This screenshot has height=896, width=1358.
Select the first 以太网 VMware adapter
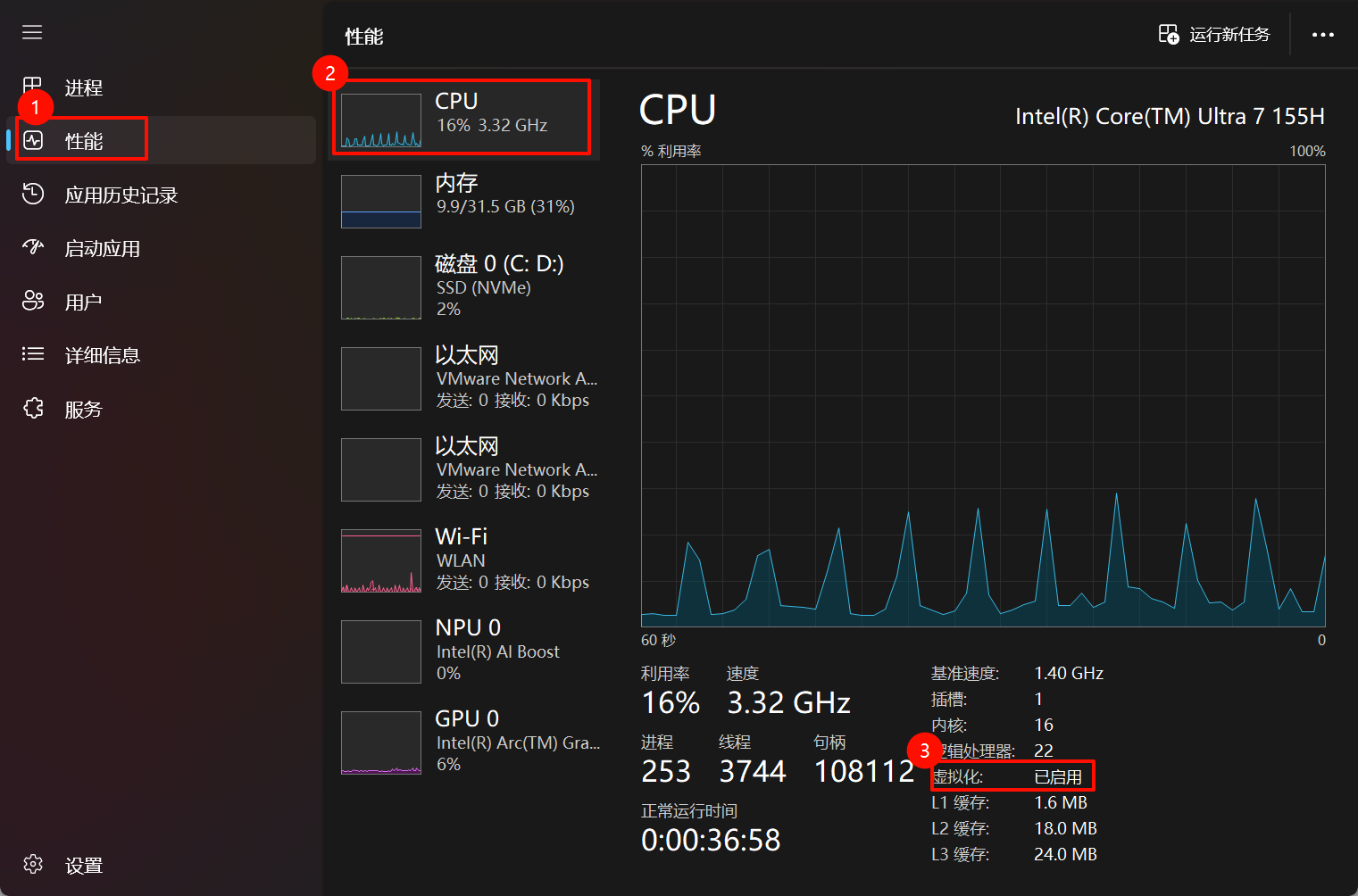pos(464,377)
